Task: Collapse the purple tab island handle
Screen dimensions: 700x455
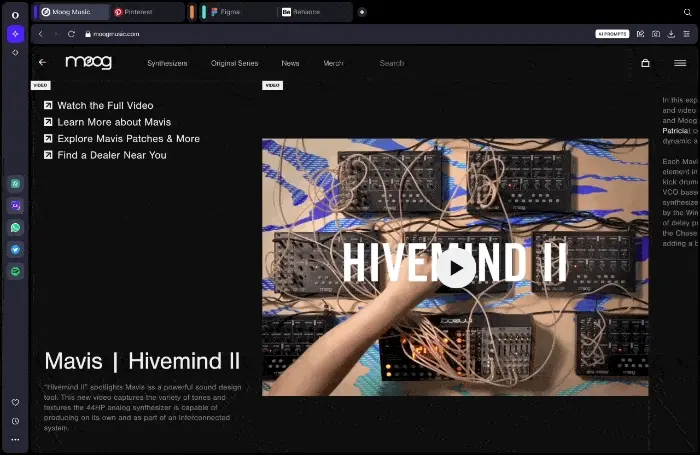Action: [36, 12]
